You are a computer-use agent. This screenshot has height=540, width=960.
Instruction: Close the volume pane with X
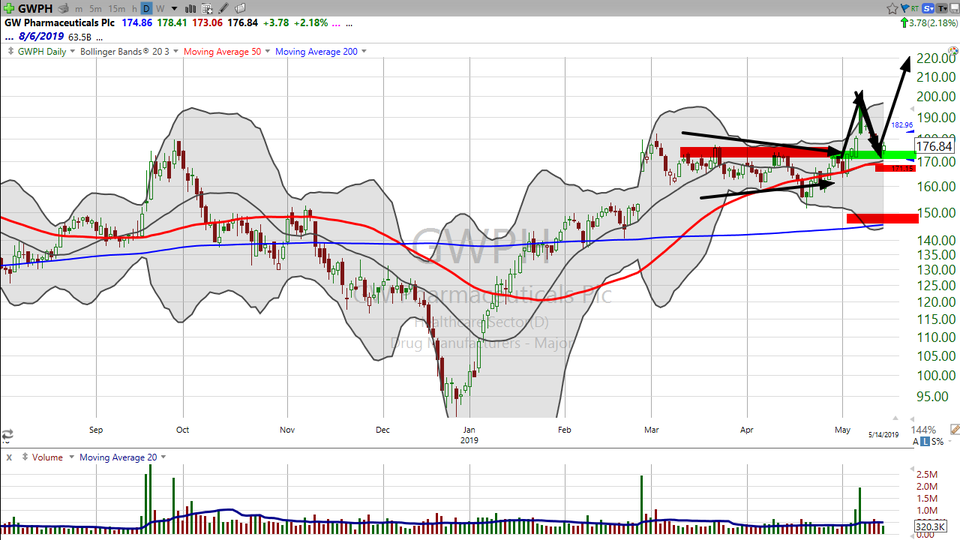click(x=9, y=457)
